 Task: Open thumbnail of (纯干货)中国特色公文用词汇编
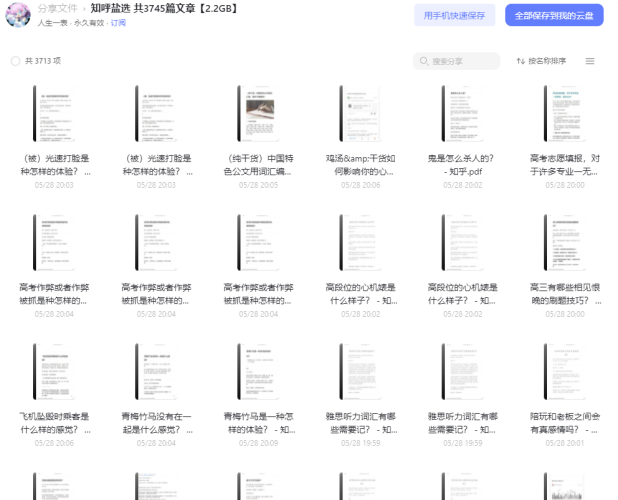[258, 113]
